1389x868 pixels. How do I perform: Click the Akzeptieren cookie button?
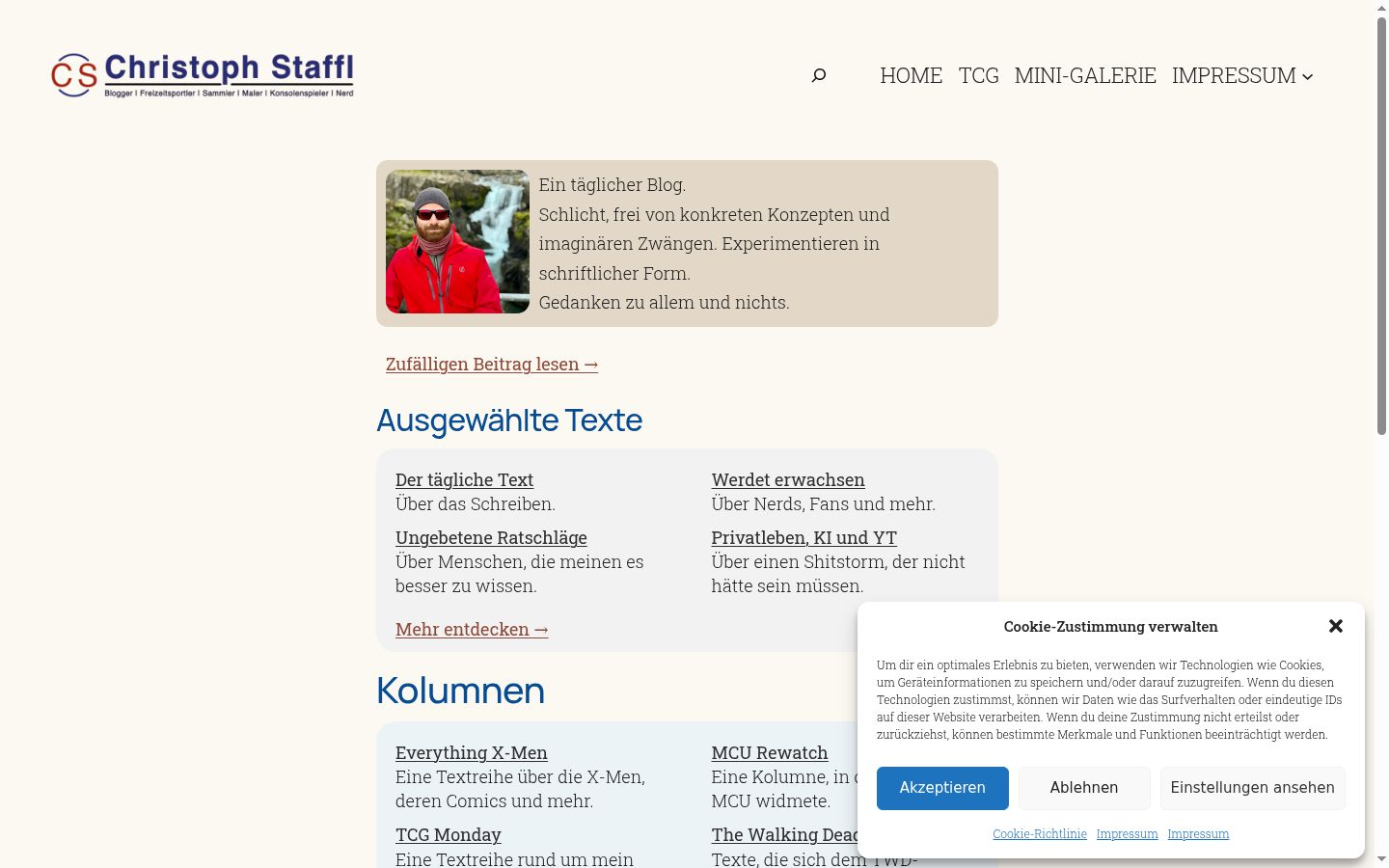(942, 788)
